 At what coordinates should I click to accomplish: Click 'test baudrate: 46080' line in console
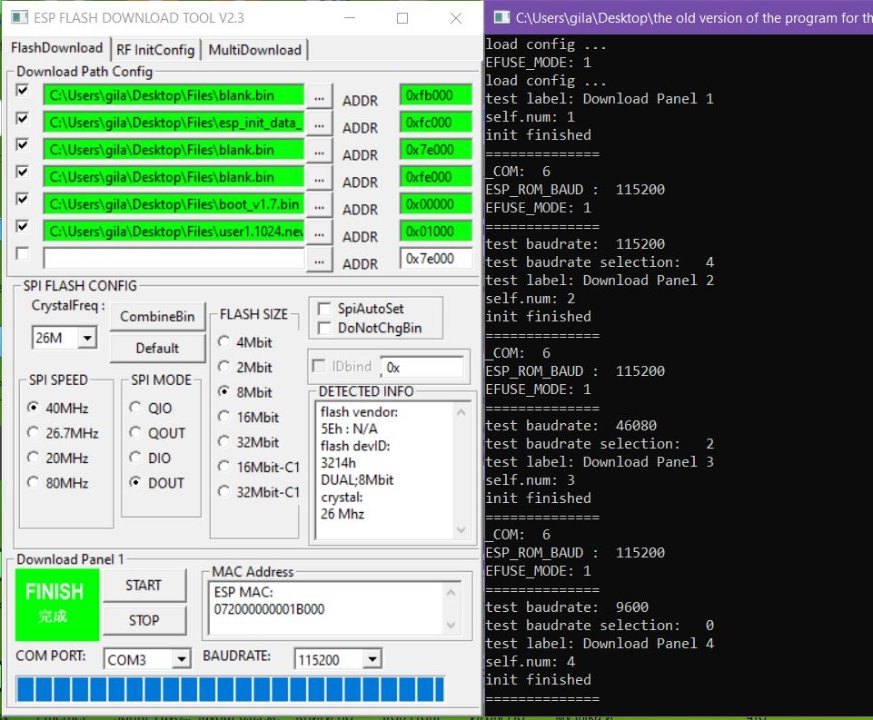click(571, 425)
